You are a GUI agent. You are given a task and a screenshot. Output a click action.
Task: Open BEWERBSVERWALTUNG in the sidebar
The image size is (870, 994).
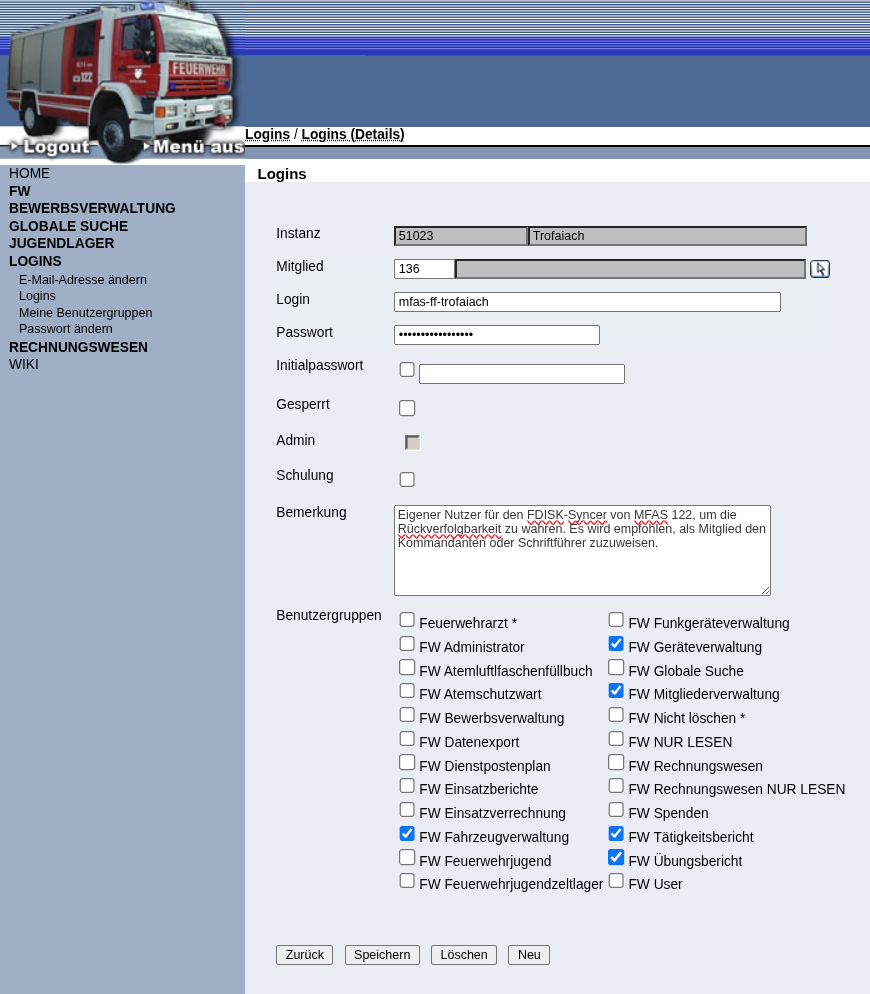coord(92,209)
